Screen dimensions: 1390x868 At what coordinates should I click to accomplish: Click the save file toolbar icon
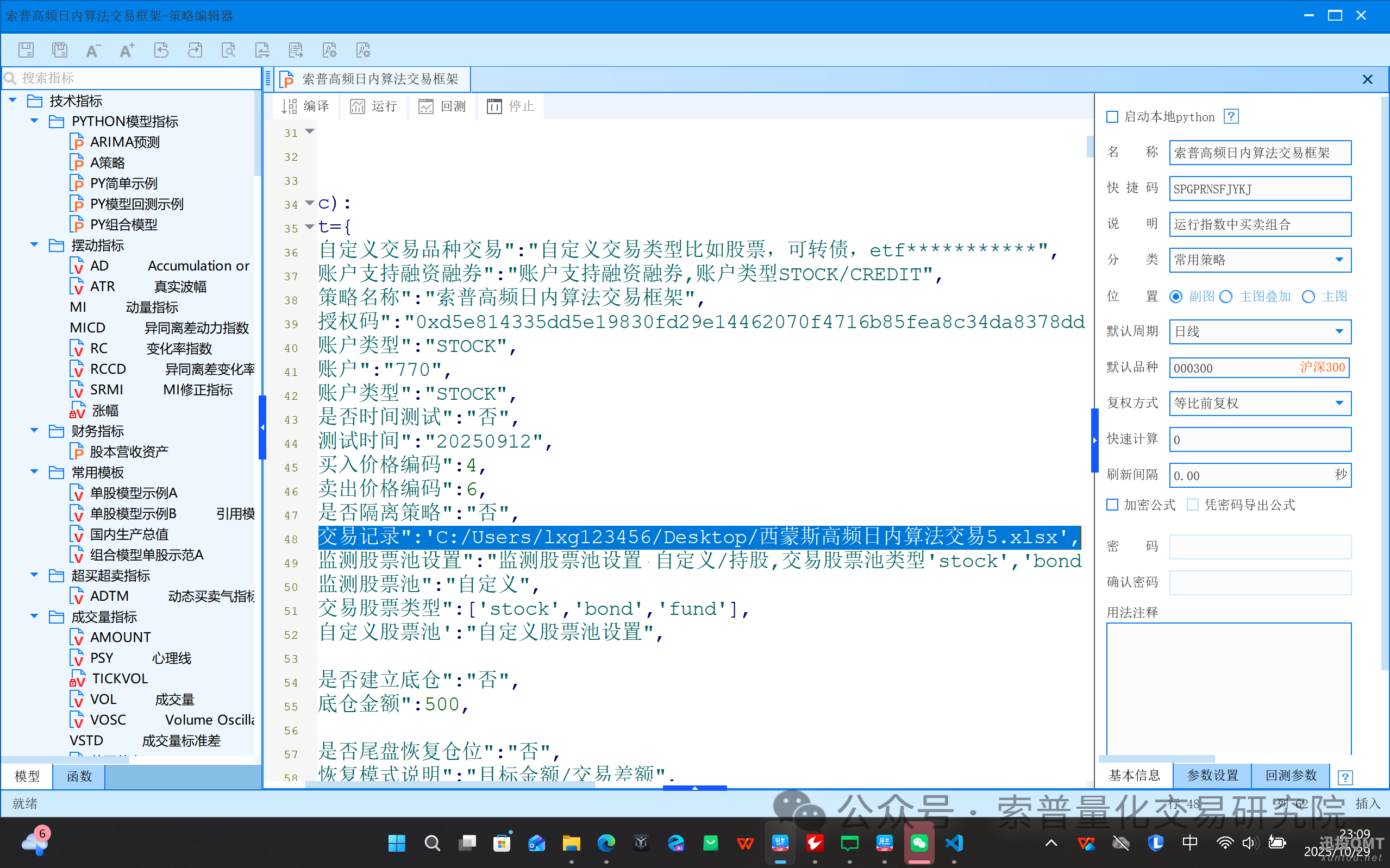[x=26, y=50]
